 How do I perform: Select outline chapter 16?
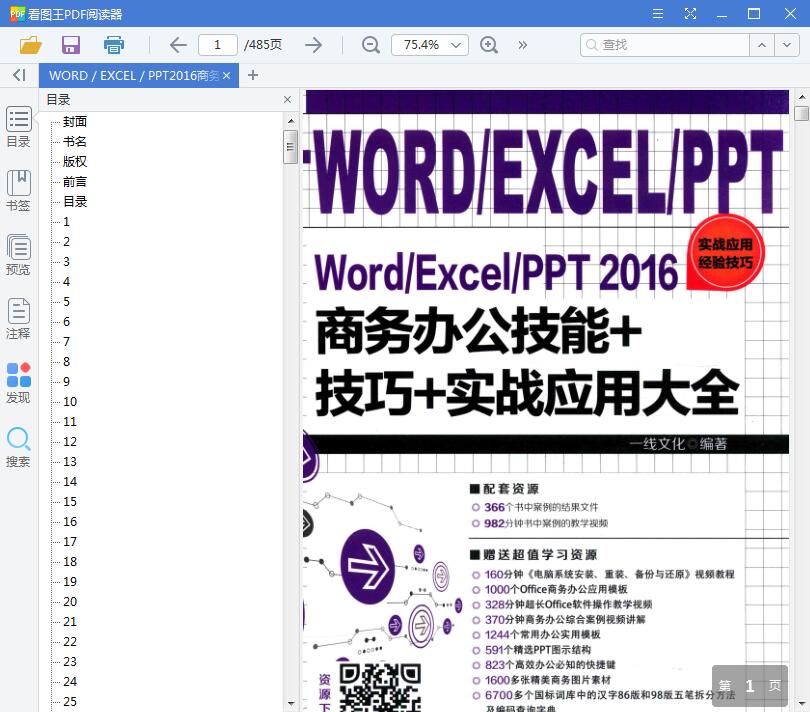tap(70, 522)
